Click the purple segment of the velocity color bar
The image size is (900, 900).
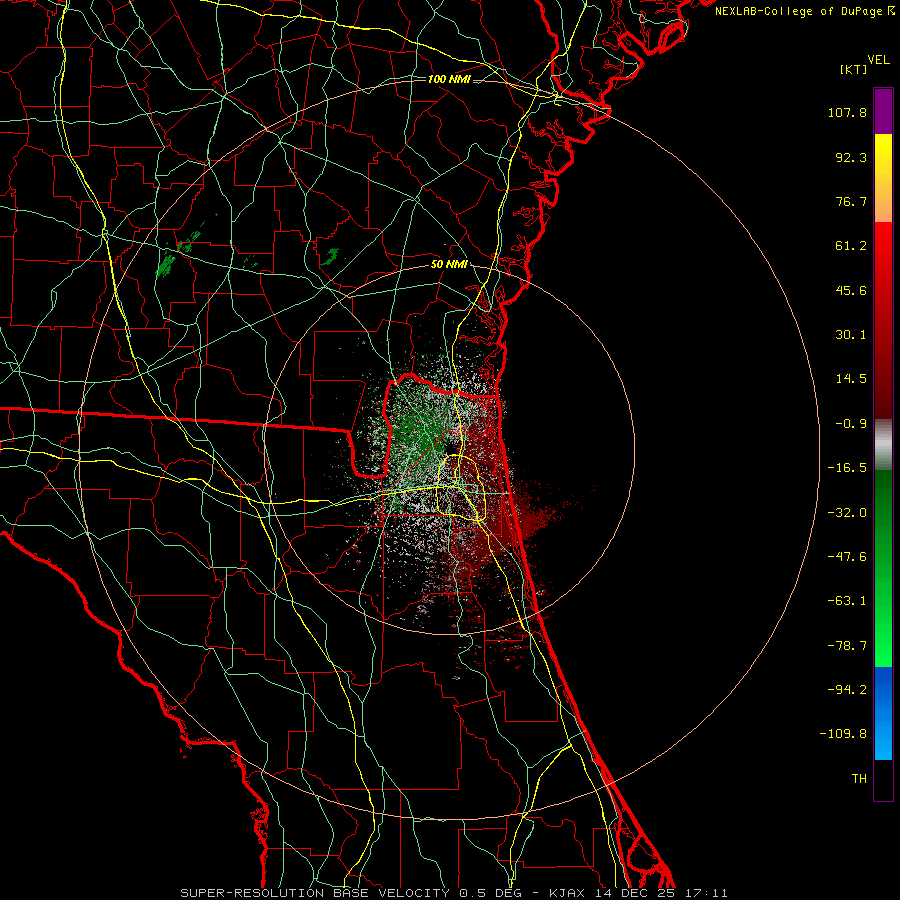883,111
